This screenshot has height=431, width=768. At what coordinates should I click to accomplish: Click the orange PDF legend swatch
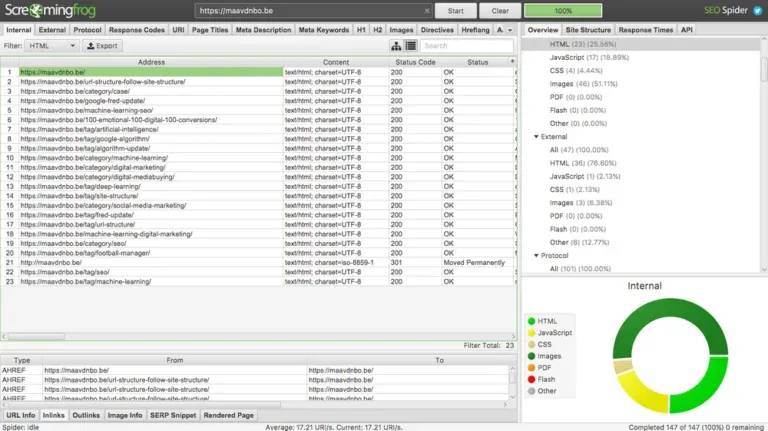tap(531, 368)
